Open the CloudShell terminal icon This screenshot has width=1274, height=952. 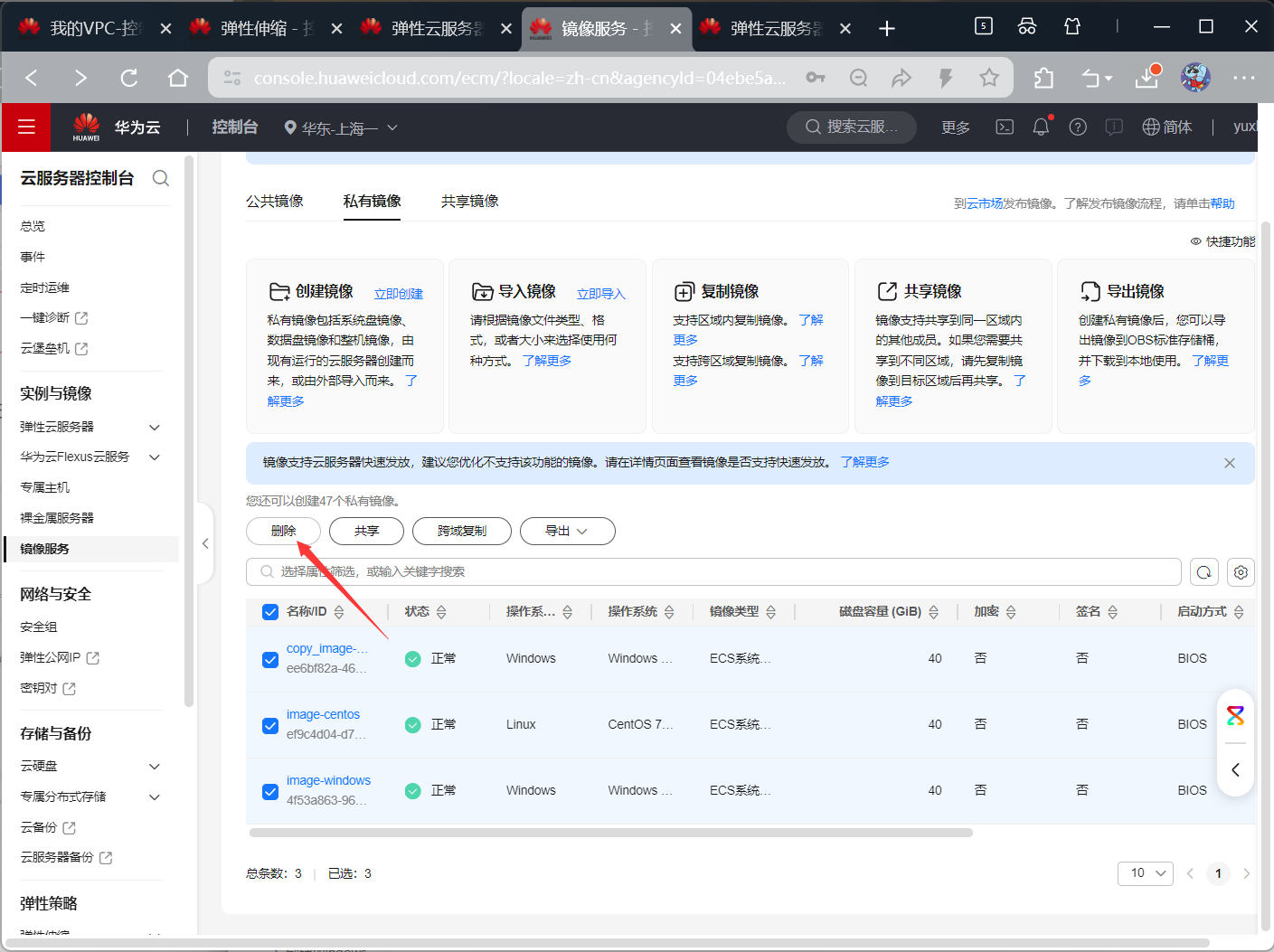[1005, 127]
